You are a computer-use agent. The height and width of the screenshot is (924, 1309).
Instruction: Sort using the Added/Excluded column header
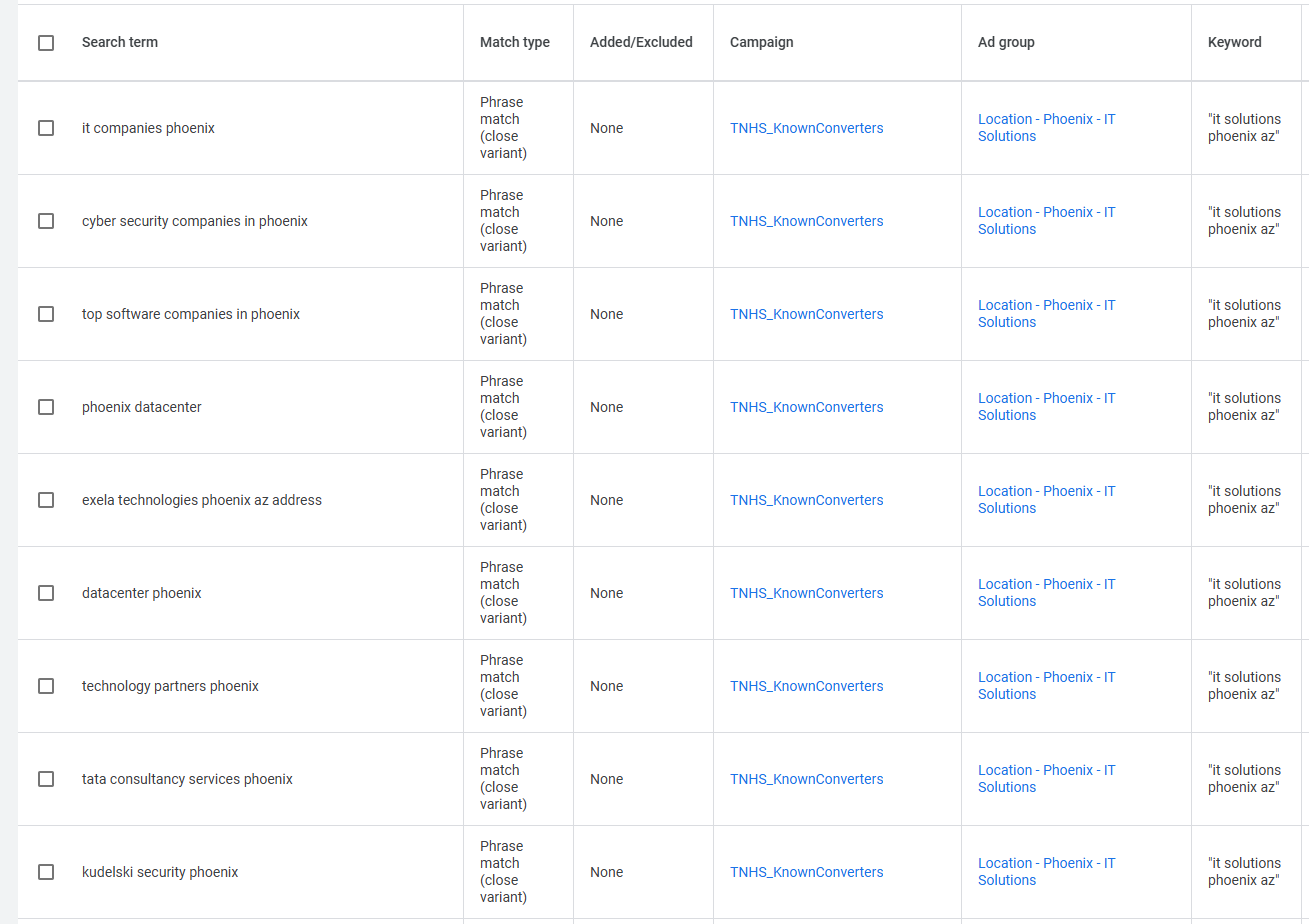641,42
